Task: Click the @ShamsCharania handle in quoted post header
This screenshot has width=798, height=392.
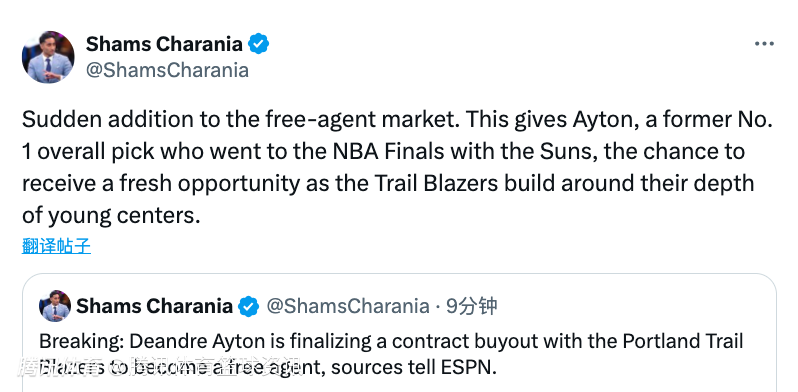Action: 348,306
